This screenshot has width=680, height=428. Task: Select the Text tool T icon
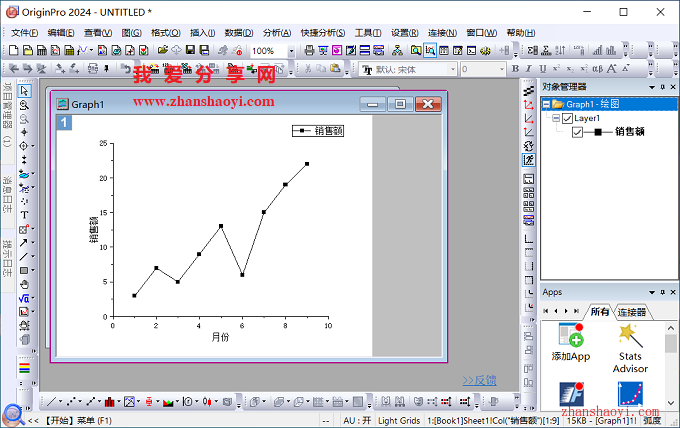pos(24,215)
